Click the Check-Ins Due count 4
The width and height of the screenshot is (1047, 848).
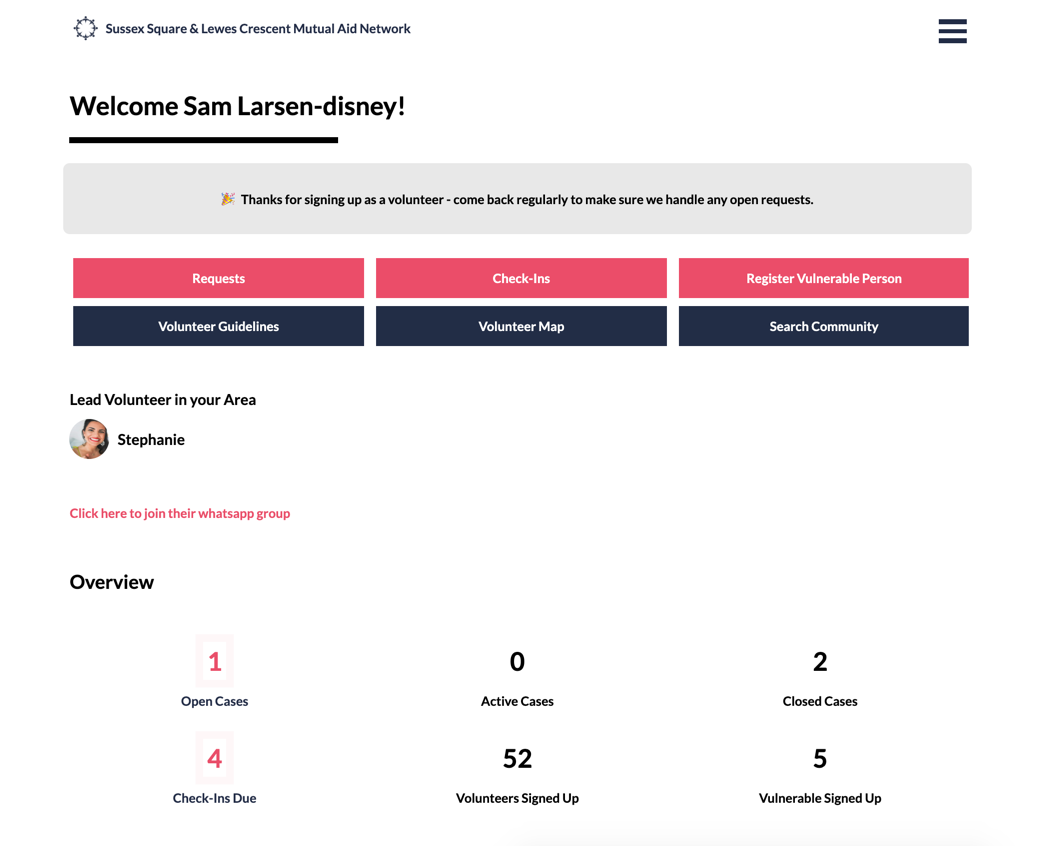coord(214,758)
